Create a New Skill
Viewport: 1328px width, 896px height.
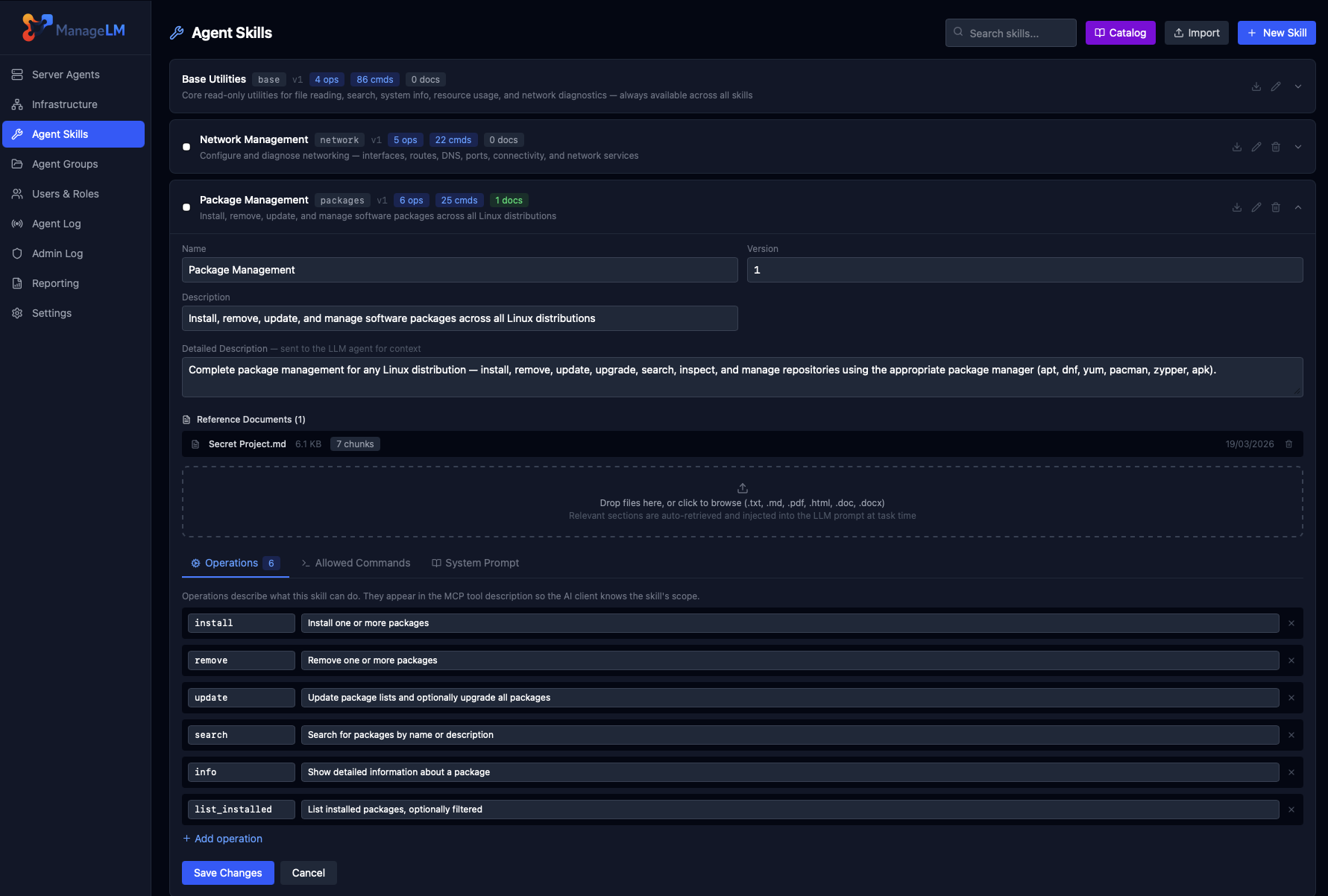[1277, 33]
